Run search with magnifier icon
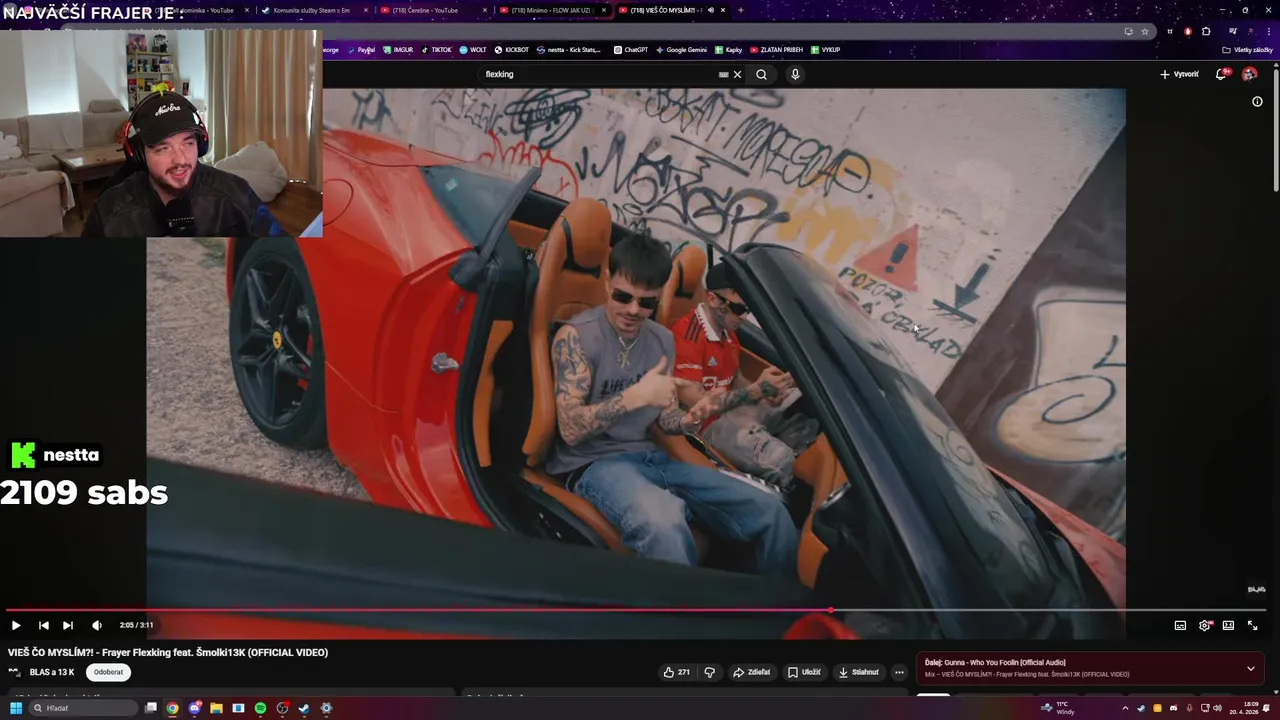1280x720 pixels. coord(761,74)
